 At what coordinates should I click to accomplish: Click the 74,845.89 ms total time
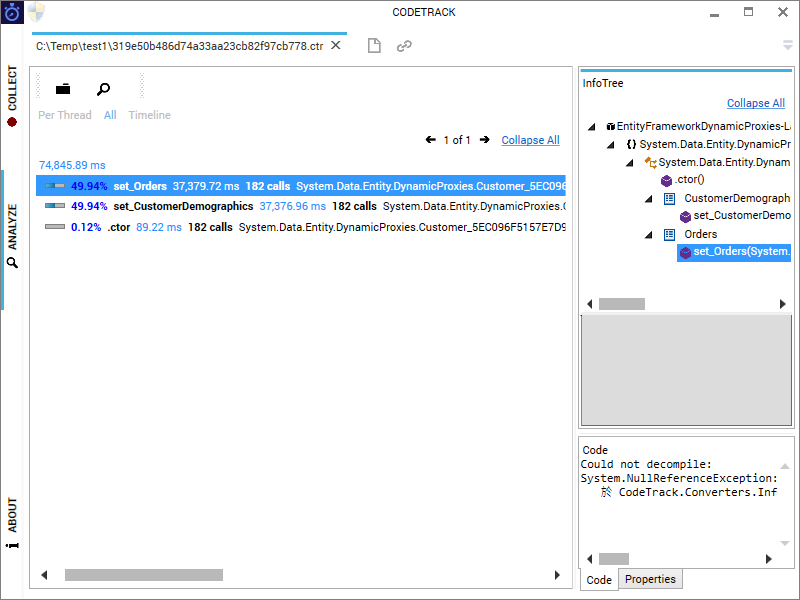(72, 165)
